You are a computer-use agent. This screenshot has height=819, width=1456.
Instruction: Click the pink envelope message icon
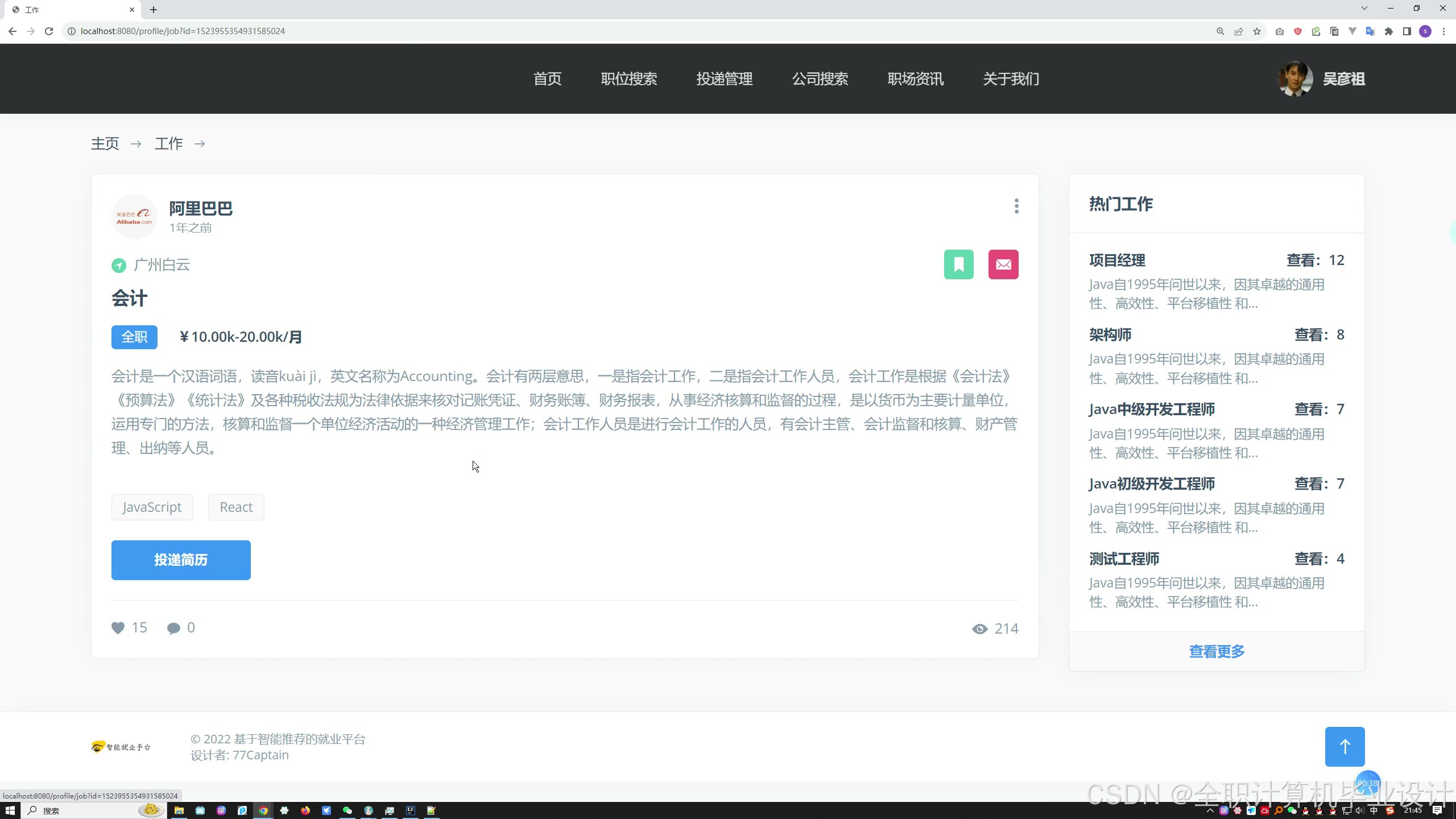point(1003,264)
